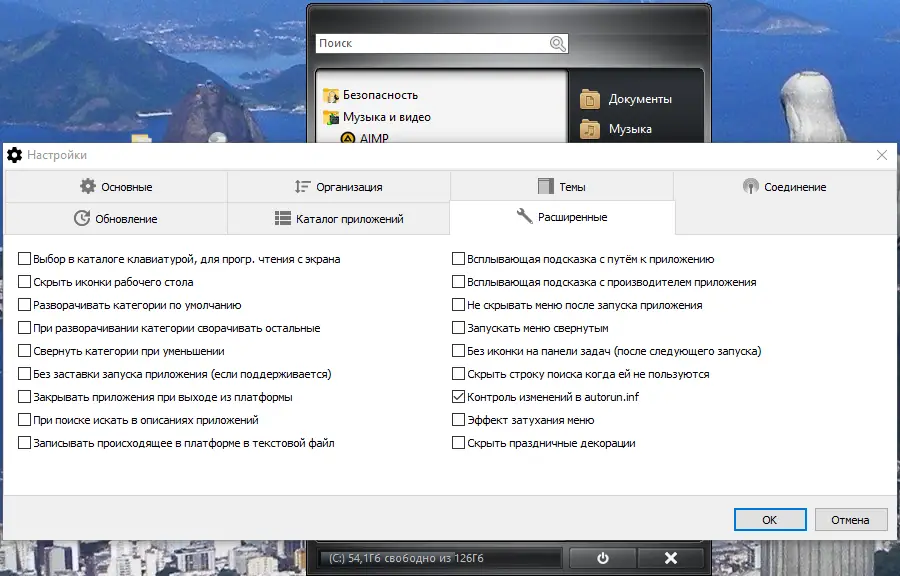This screenshot has height=576, width=900.
Task: Click the wrench icon on the Расширенные tab
Action: (525, 216)
